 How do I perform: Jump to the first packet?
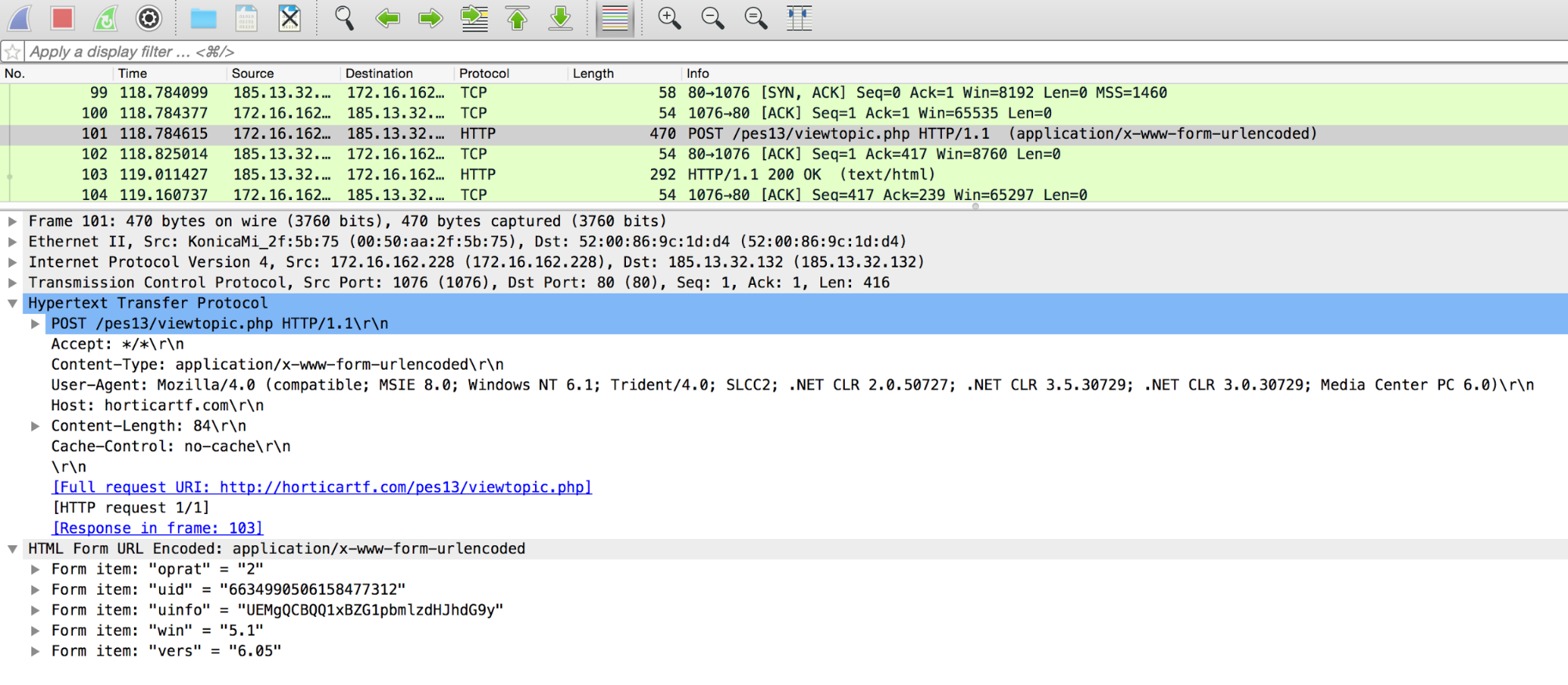tap(517, 17)
